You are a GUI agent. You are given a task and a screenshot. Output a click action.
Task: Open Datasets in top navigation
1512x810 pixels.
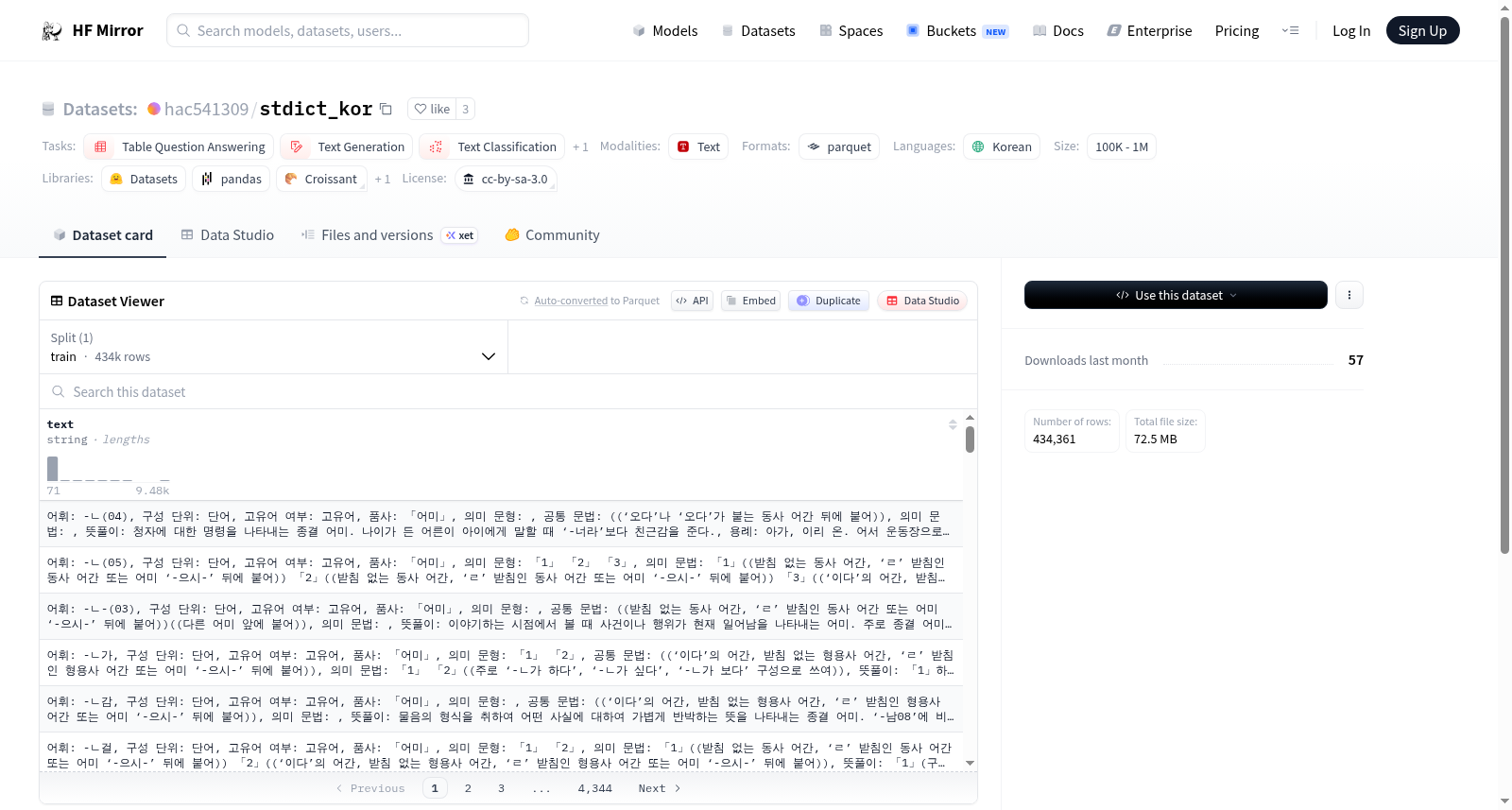coord(758,30)
